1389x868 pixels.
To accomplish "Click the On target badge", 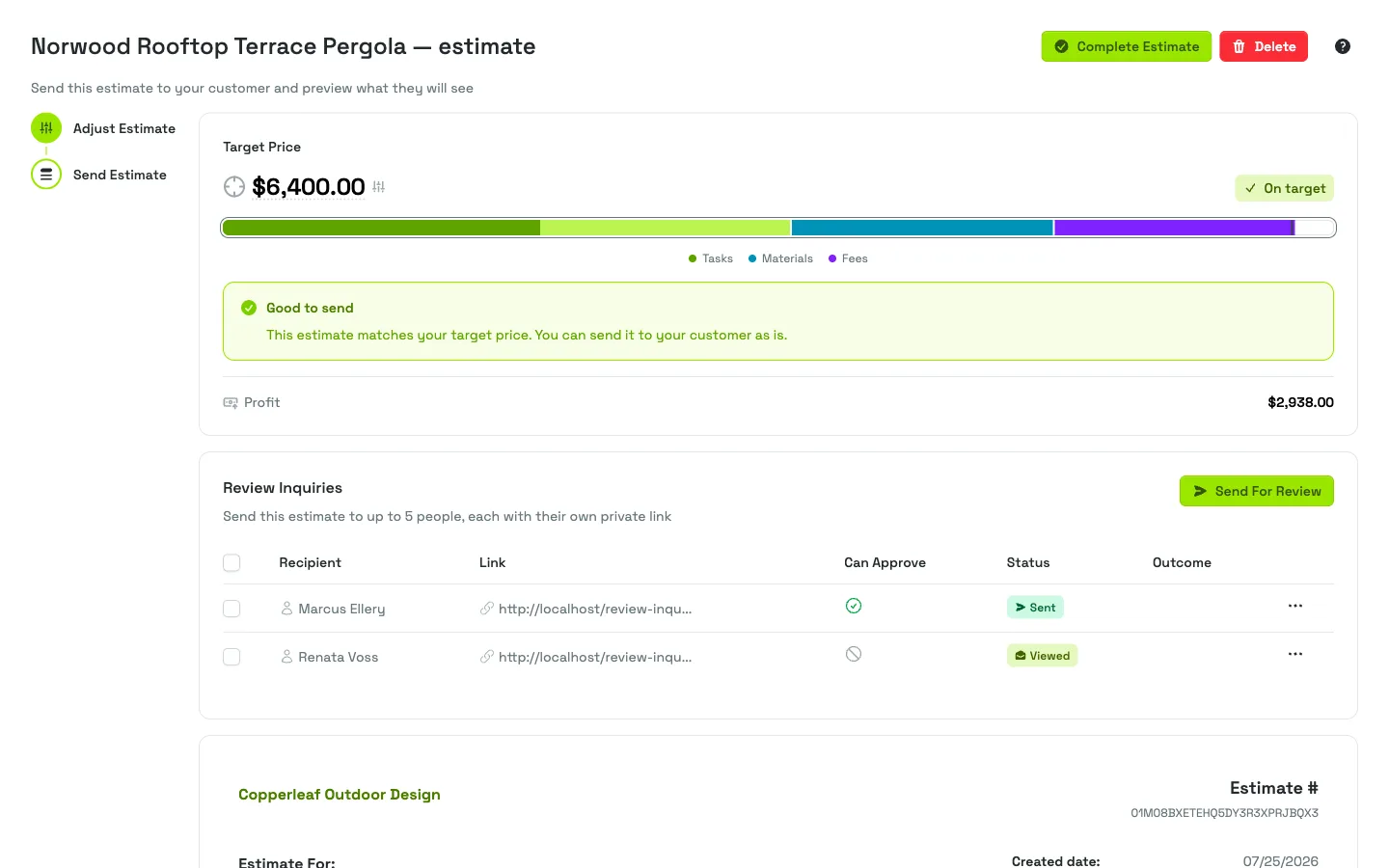I will 1285,188.
